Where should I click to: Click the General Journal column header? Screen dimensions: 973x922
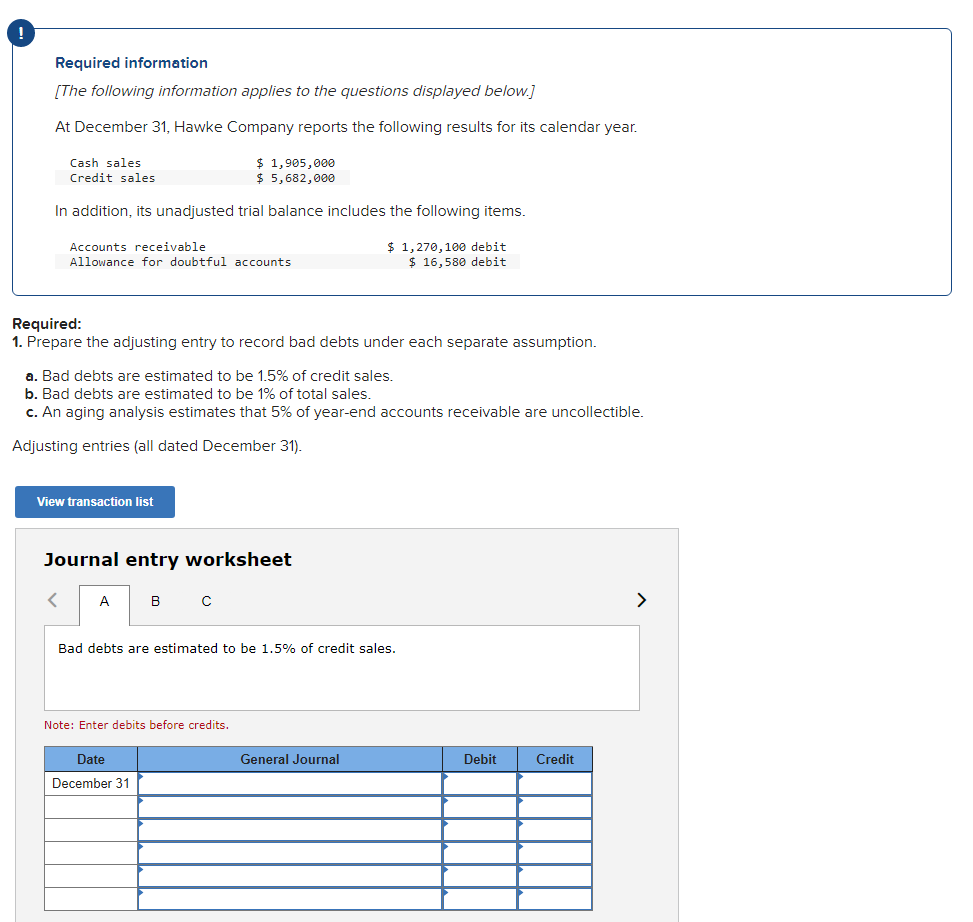coord(290,759)
